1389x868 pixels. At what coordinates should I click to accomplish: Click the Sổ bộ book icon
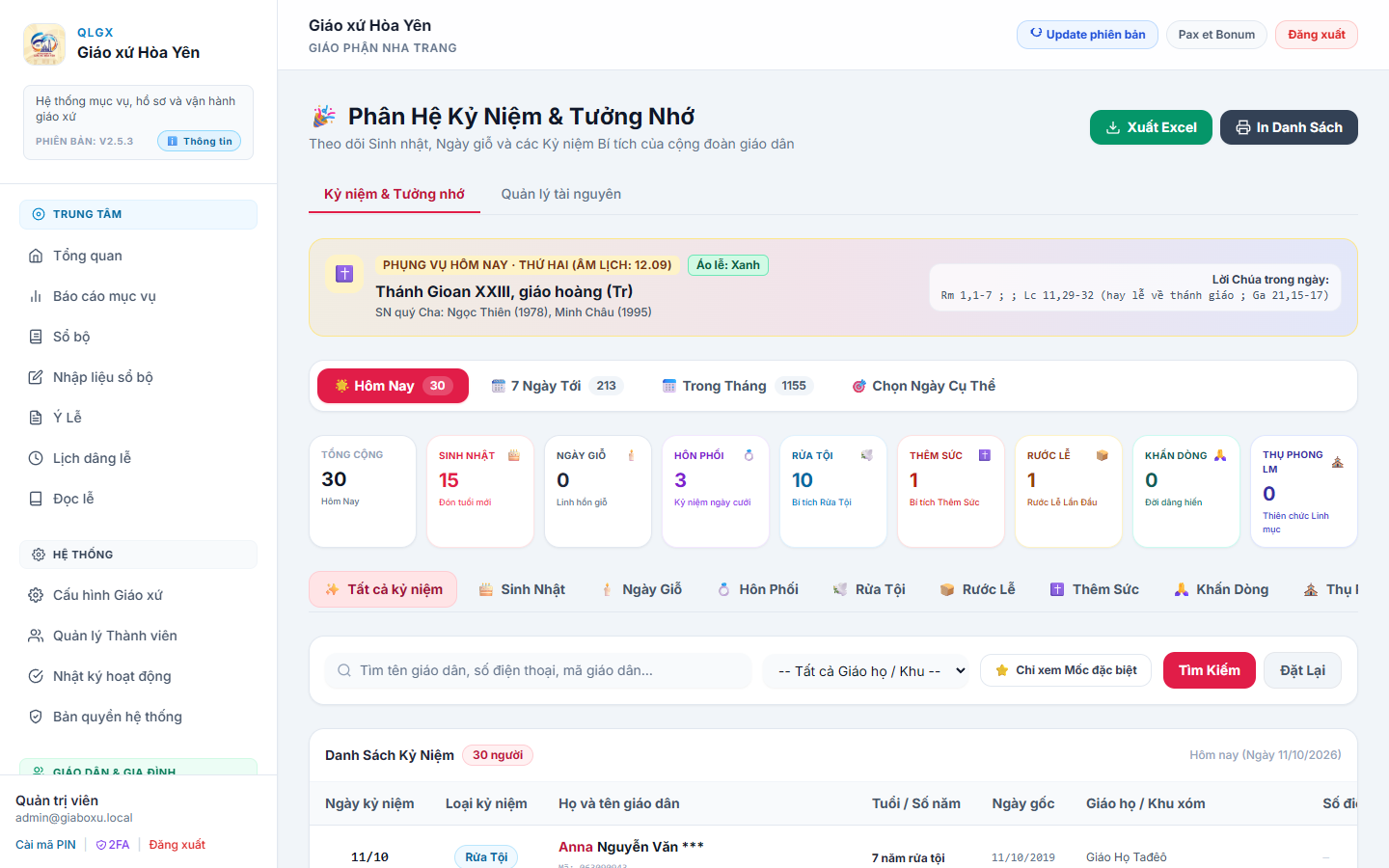(36, 337)
